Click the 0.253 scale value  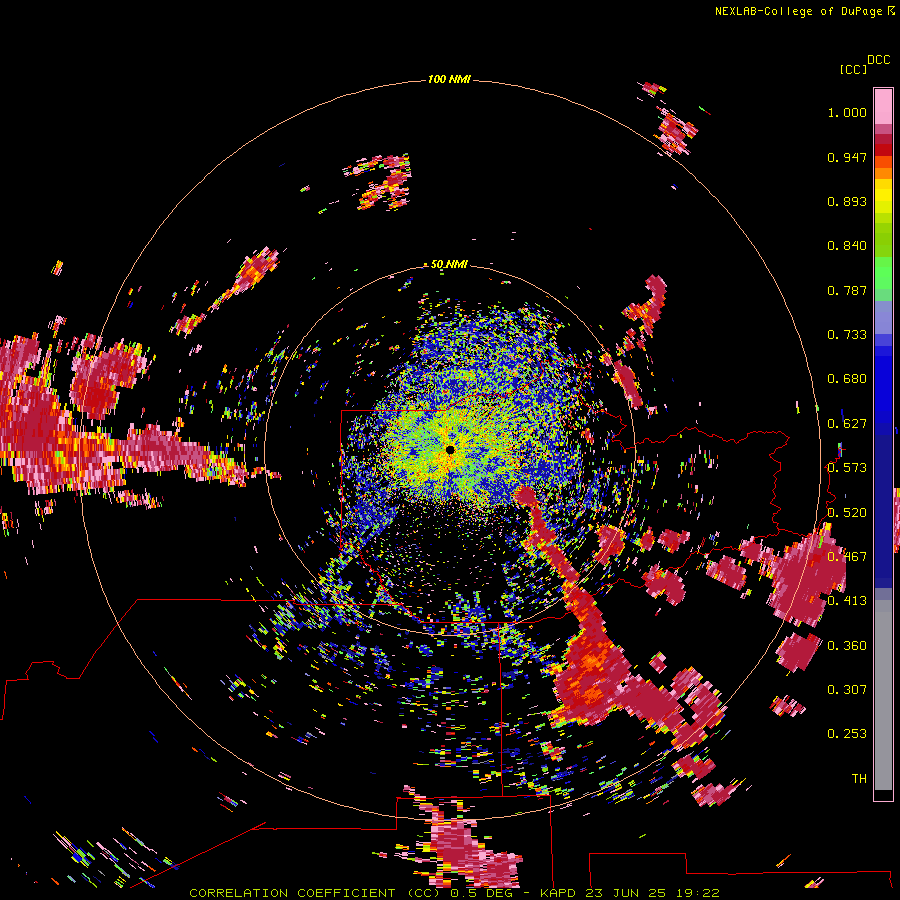[847, 734]
